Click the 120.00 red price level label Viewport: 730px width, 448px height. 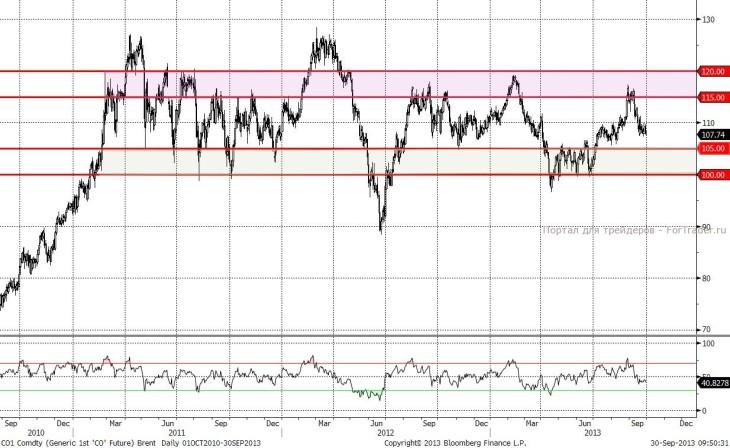point(714,72)
